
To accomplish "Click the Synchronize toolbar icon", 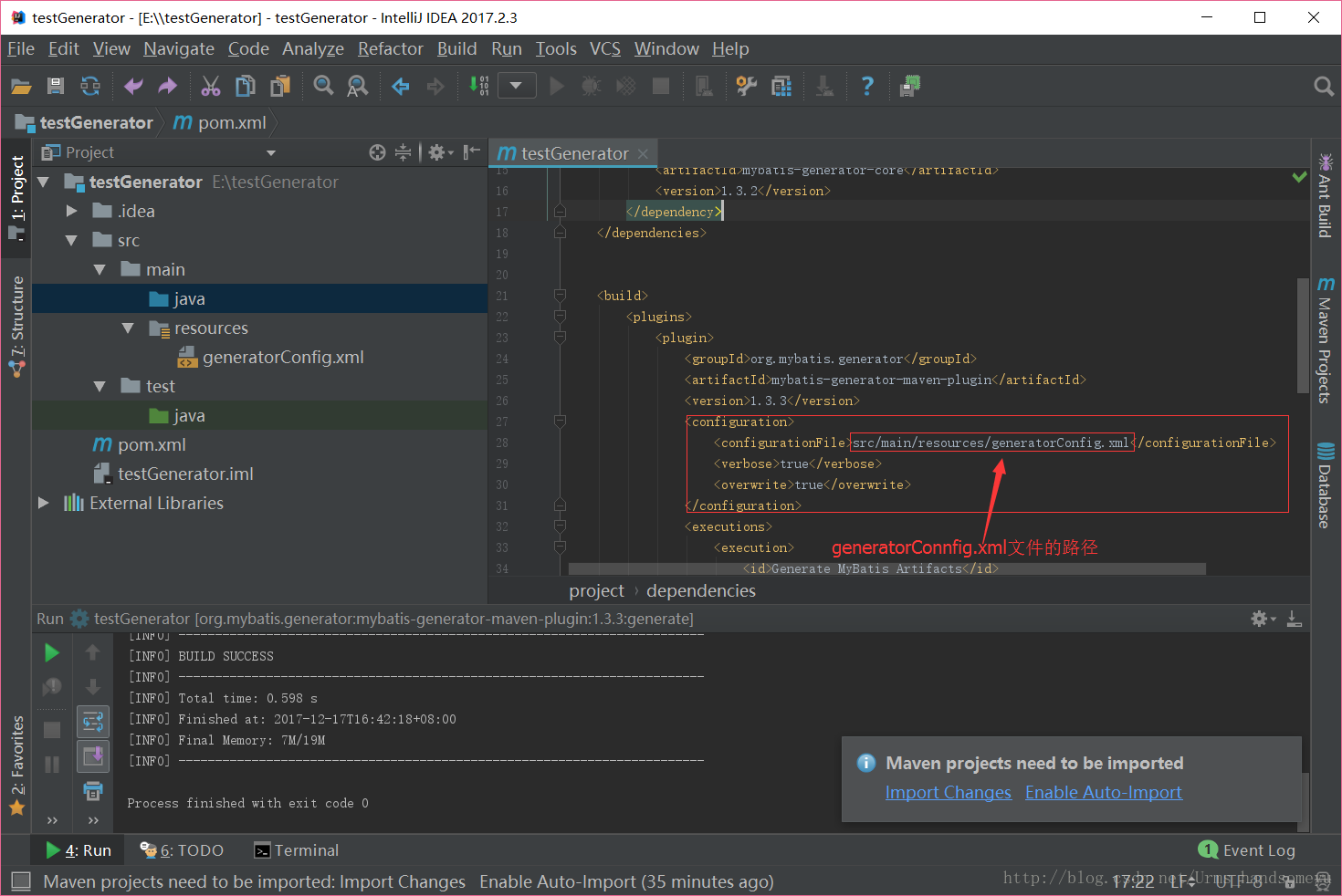I will [90, 86].
